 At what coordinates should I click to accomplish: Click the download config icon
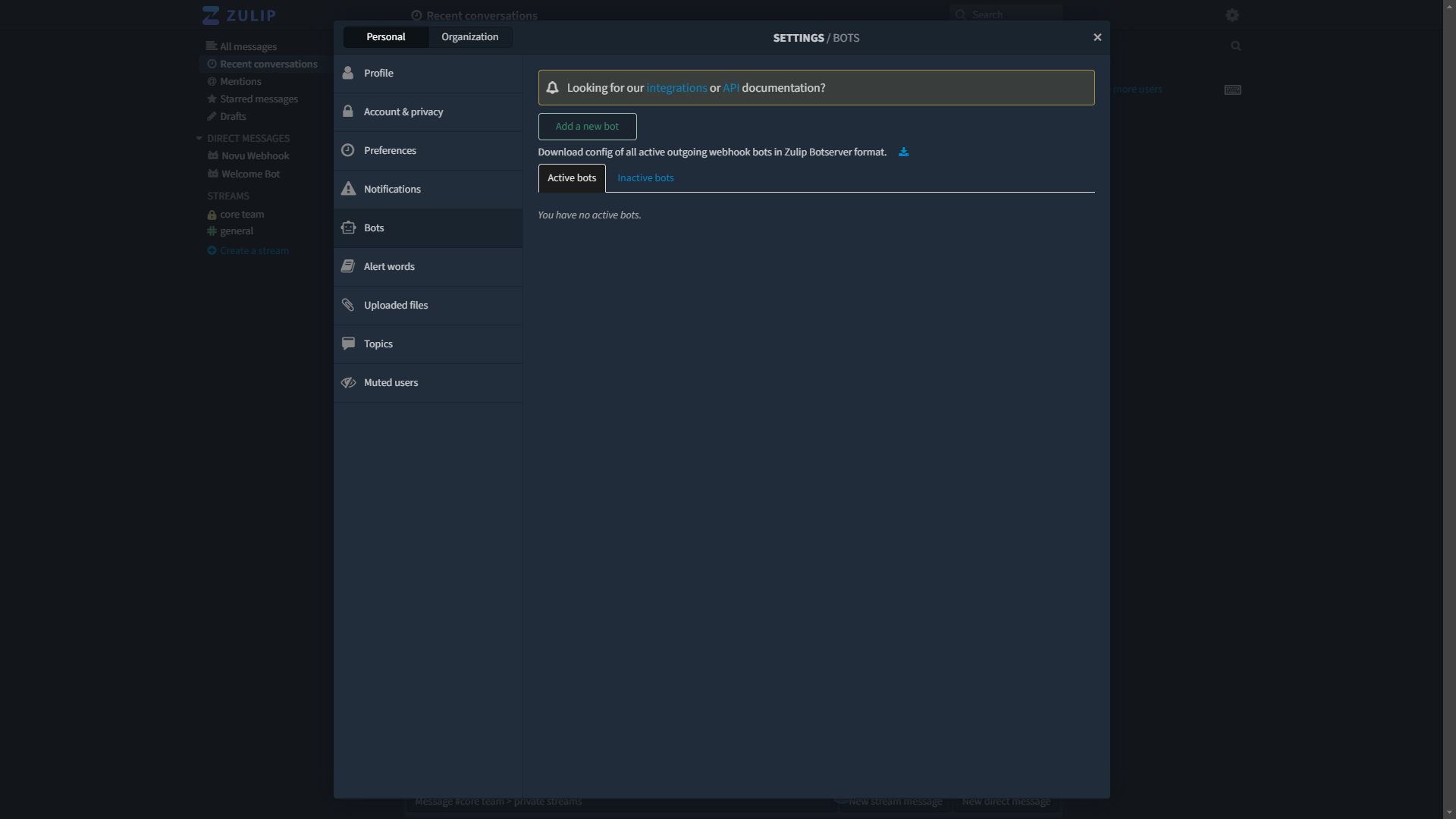tap(903, 152)
